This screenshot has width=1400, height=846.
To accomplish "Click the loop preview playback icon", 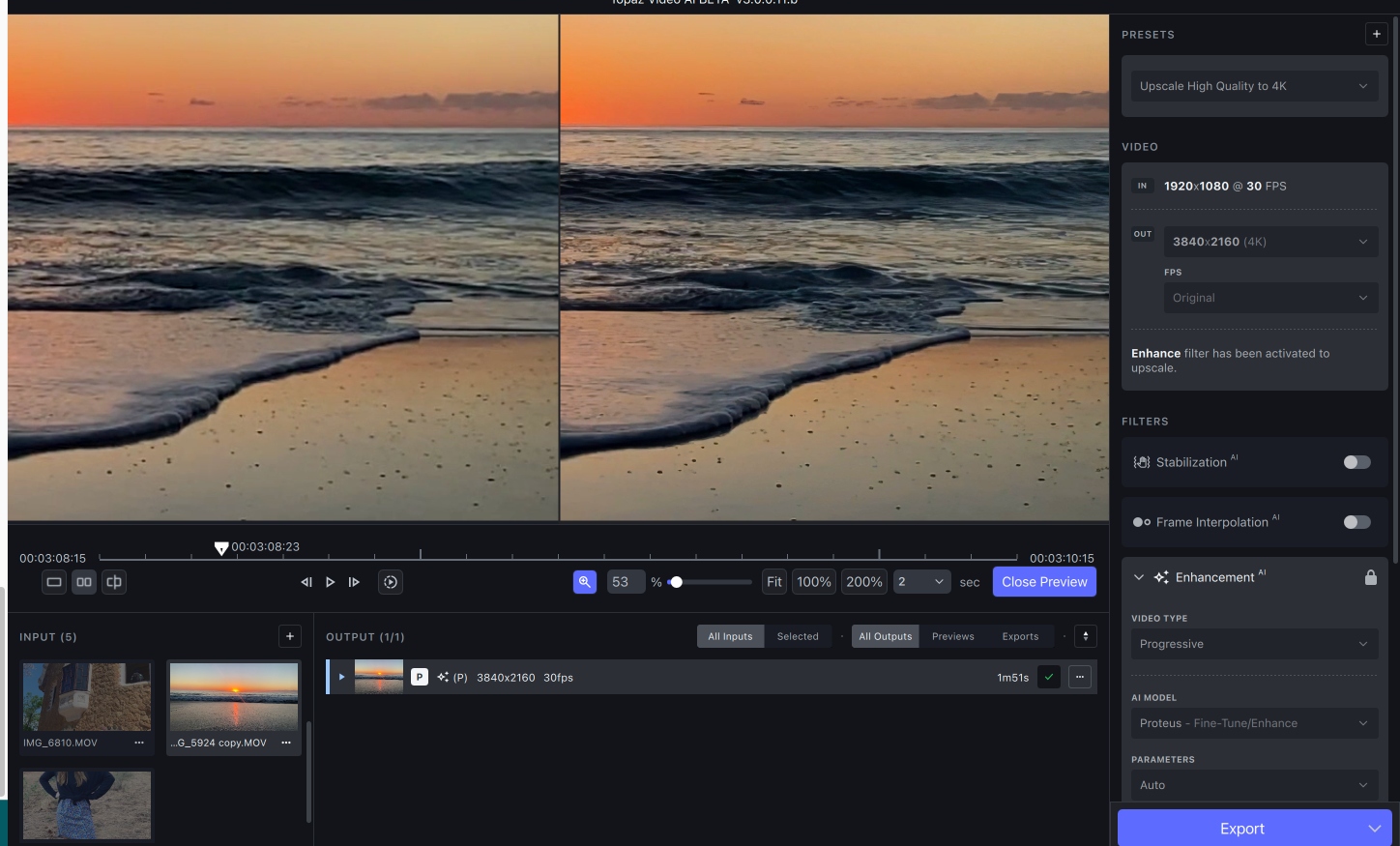I will point(391,582).
